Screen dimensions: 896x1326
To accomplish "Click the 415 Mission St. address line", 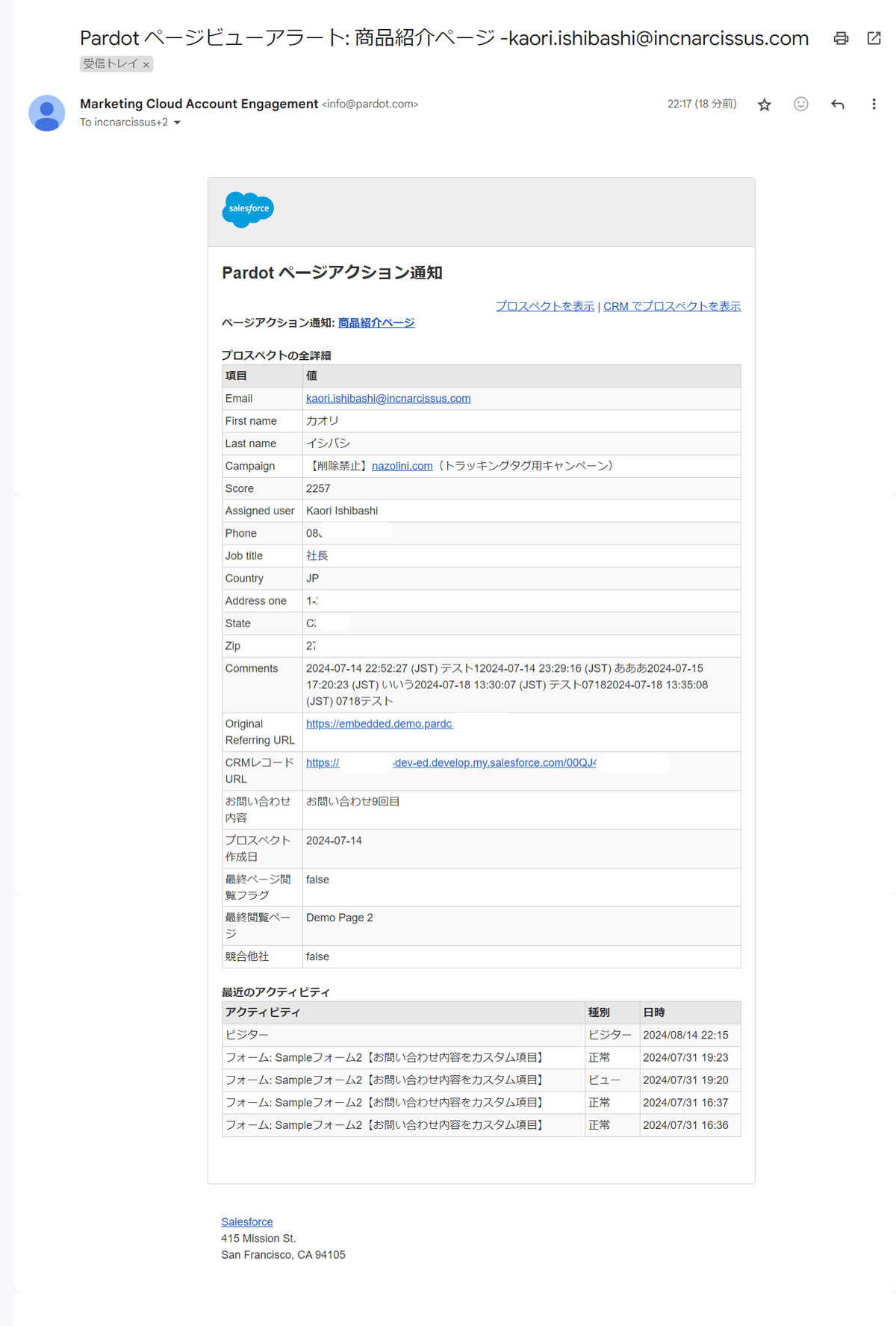I will pos(258,1238).
